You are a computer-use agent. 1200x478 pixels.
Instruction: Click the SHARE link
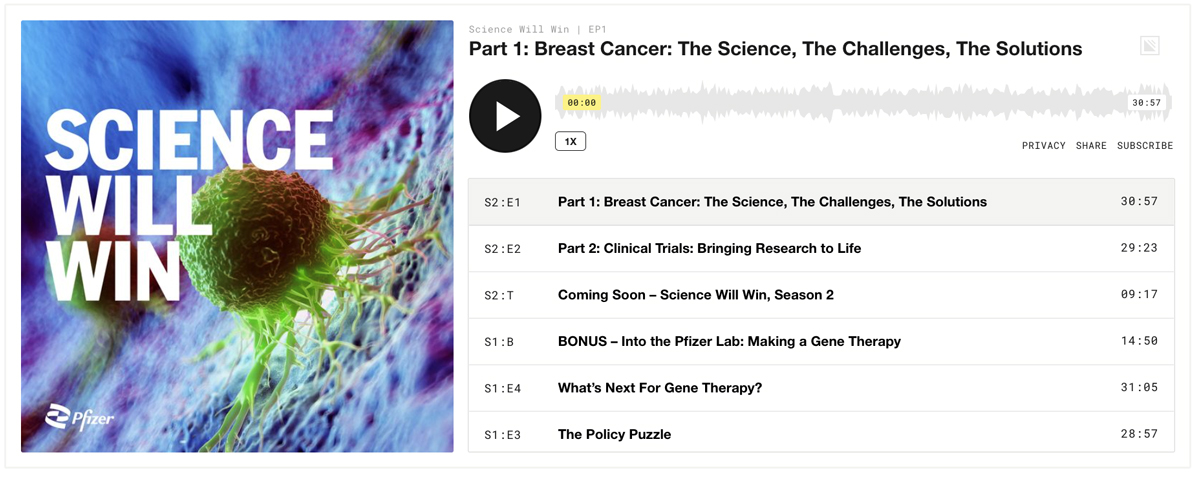click(1091, 146)
